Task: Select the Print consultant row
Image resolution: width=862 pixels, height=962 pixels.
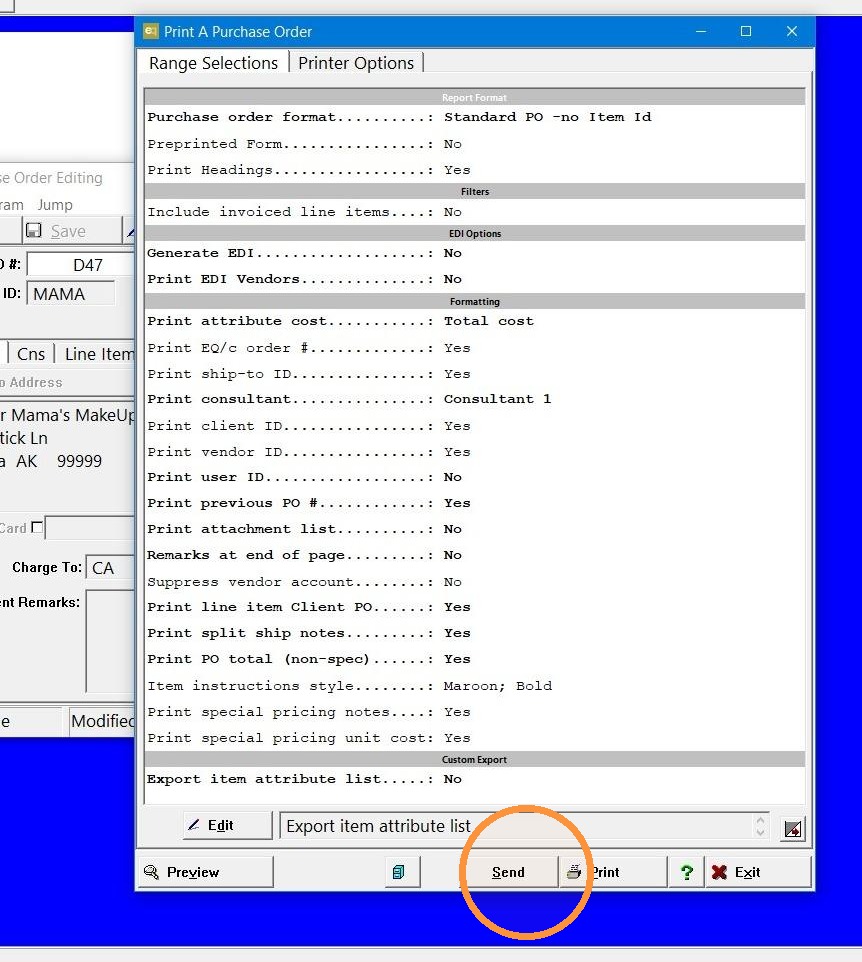Action: (x=475, y=399)
